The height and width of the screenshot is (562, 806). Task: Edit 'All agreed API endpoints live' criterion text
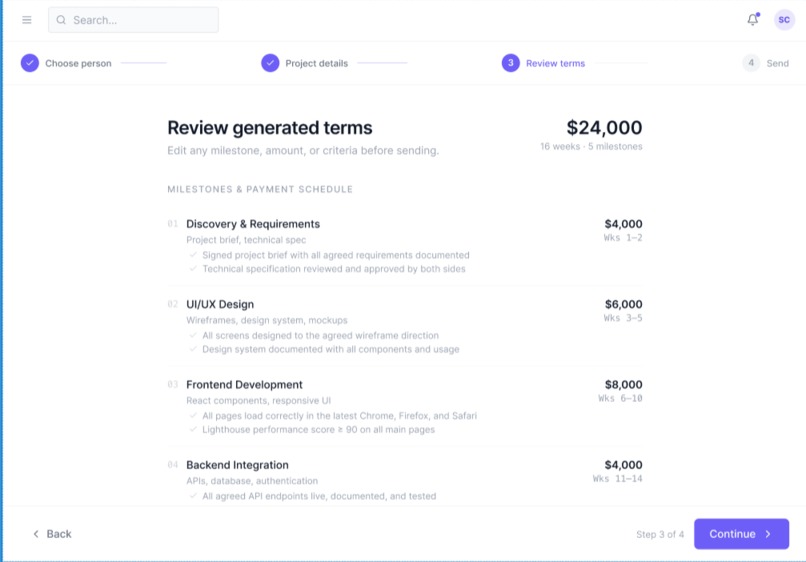(x=319, y=496)
